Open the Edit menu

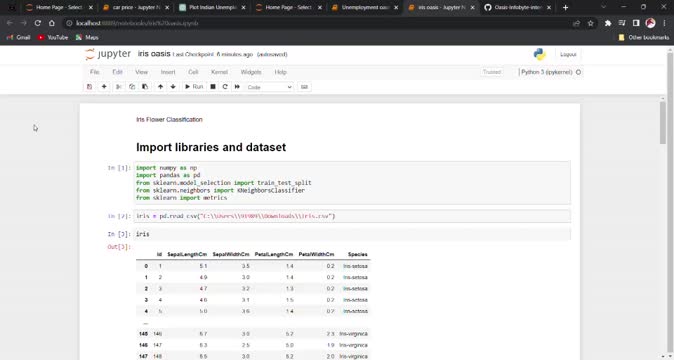click(x=117, y=72)
